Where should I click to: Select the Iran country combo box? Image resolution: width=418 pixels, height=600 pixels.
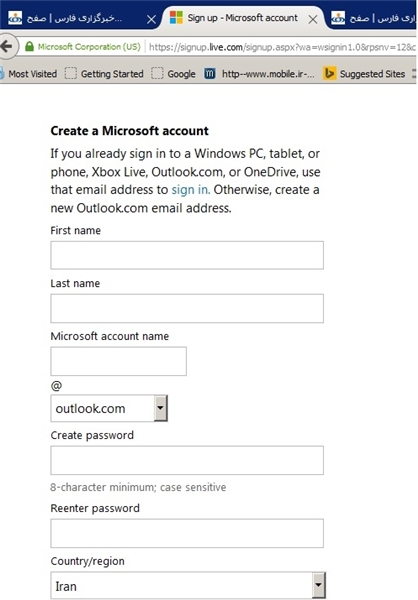click(188, 585)
